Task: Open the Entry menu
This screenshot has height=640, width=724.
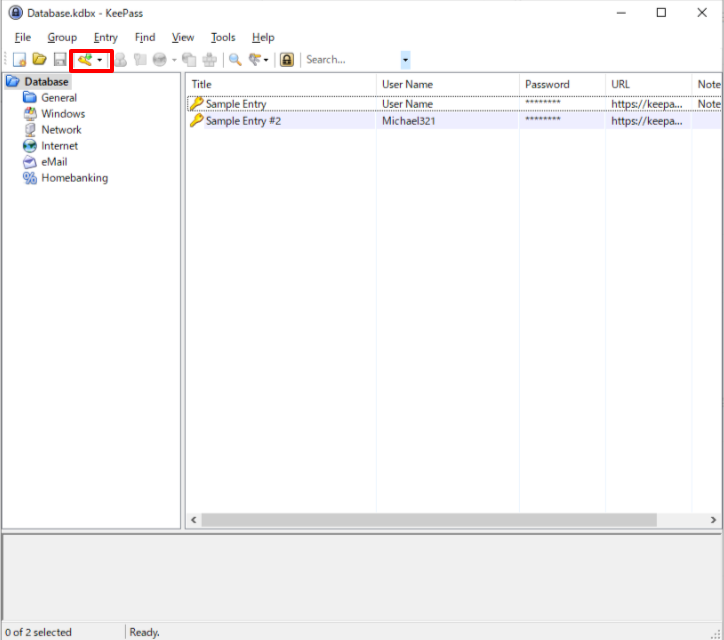Action: click(105, 37)
